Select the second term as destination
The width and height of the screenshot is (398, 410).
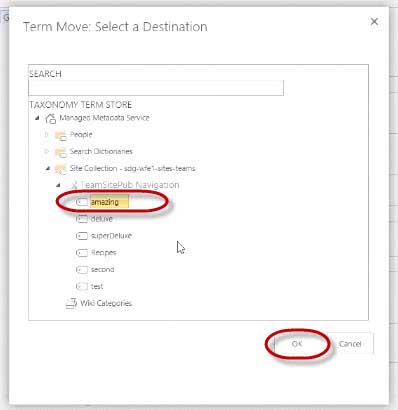tap(103, 269)
